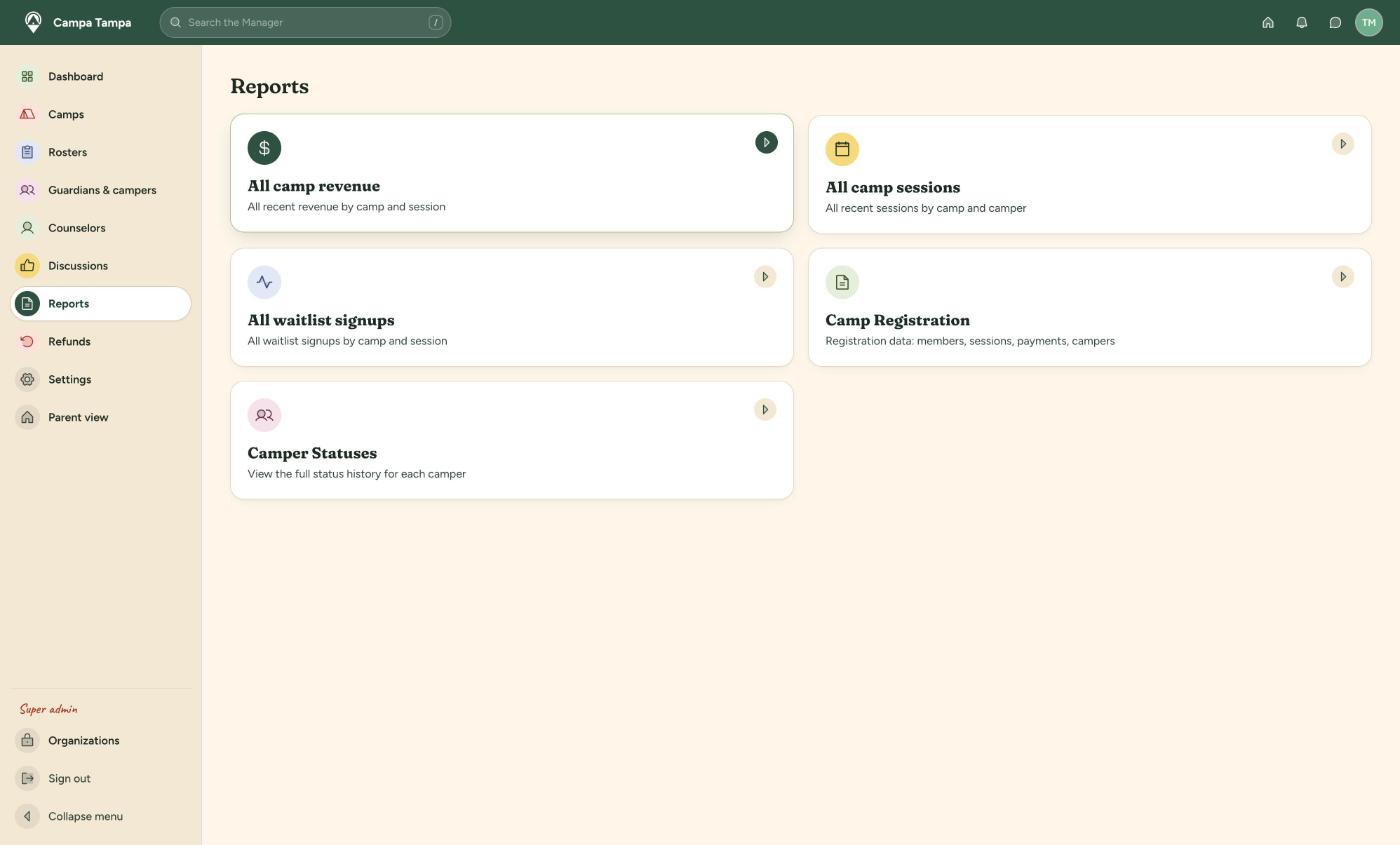Image resolution: width=1400 pixels, height=845 pixels.
Task: Open the All waitlist signups title
Action: point(321,320)
